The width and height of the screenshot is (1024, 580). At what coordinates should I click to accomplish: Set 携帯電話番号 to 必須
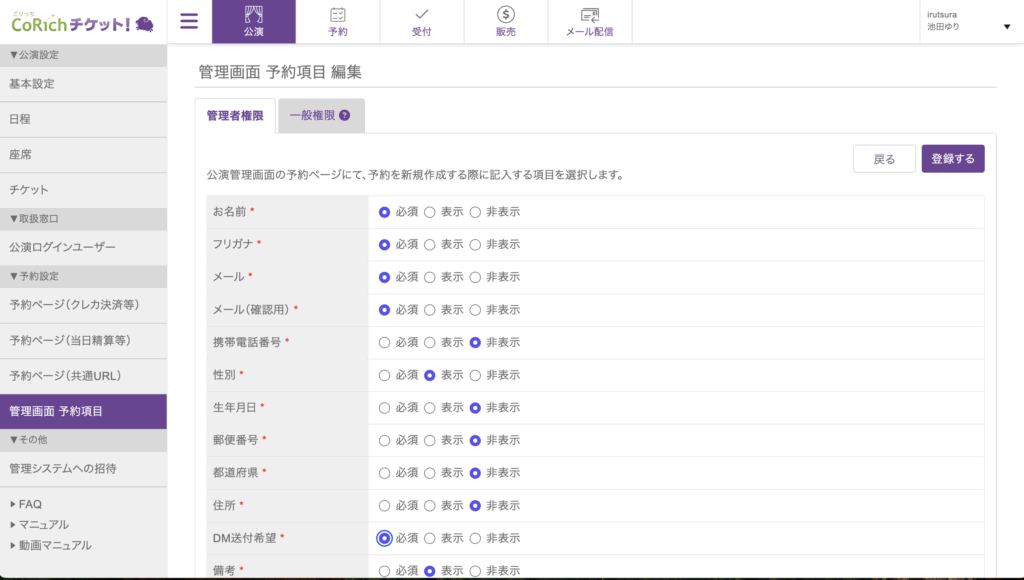[384, 342]
